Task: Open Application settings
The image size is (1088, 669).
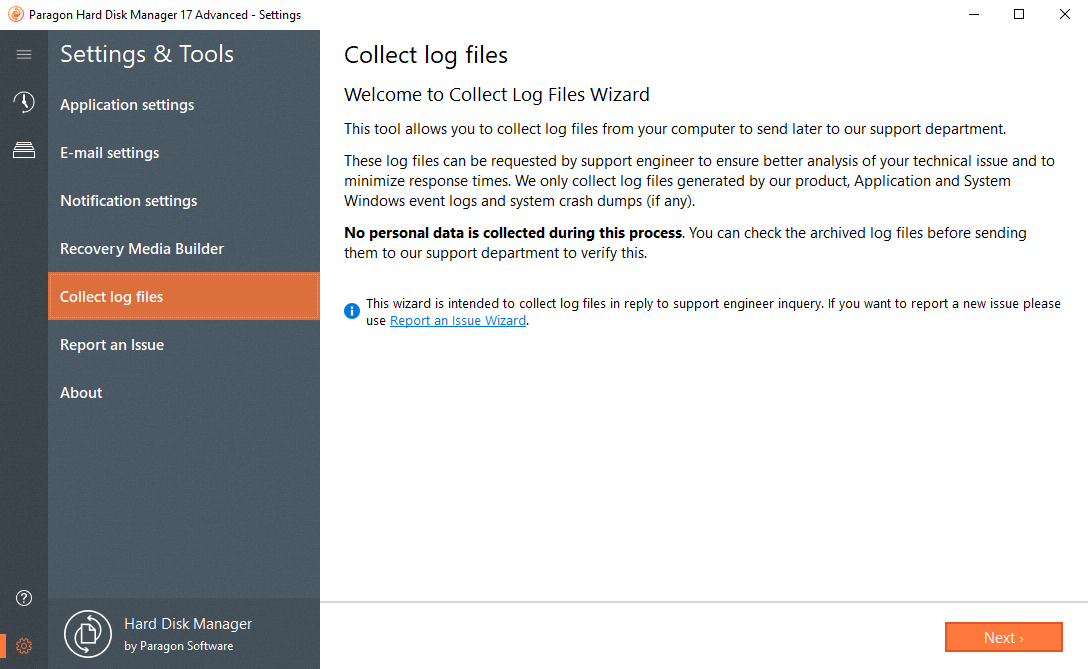Action: [127, 104]
